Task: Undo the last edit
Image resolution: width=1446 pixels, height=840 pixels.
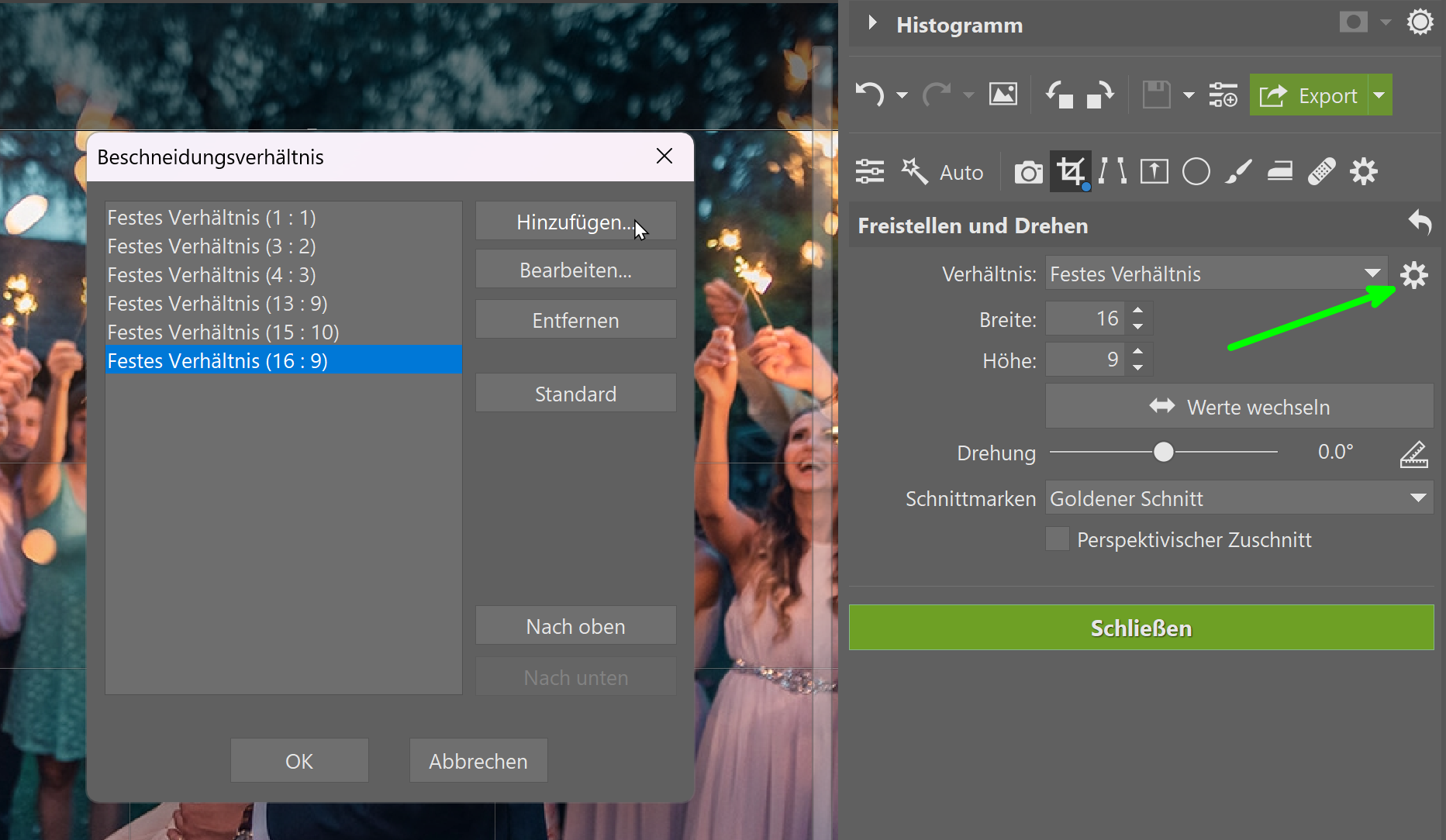Action: tap(870, 95)
